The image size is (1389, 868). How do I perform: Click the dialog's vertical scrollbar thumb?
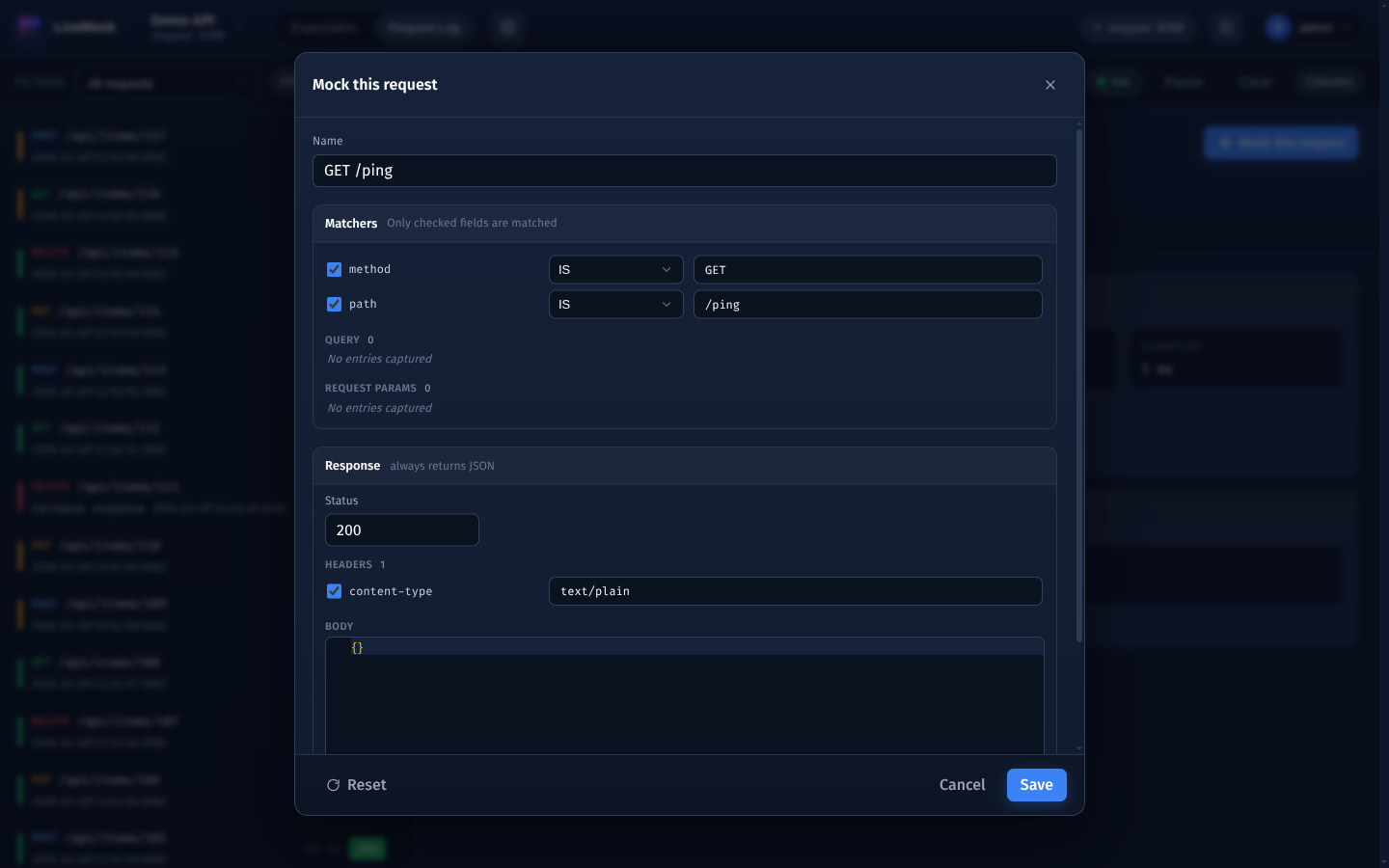1079,386
